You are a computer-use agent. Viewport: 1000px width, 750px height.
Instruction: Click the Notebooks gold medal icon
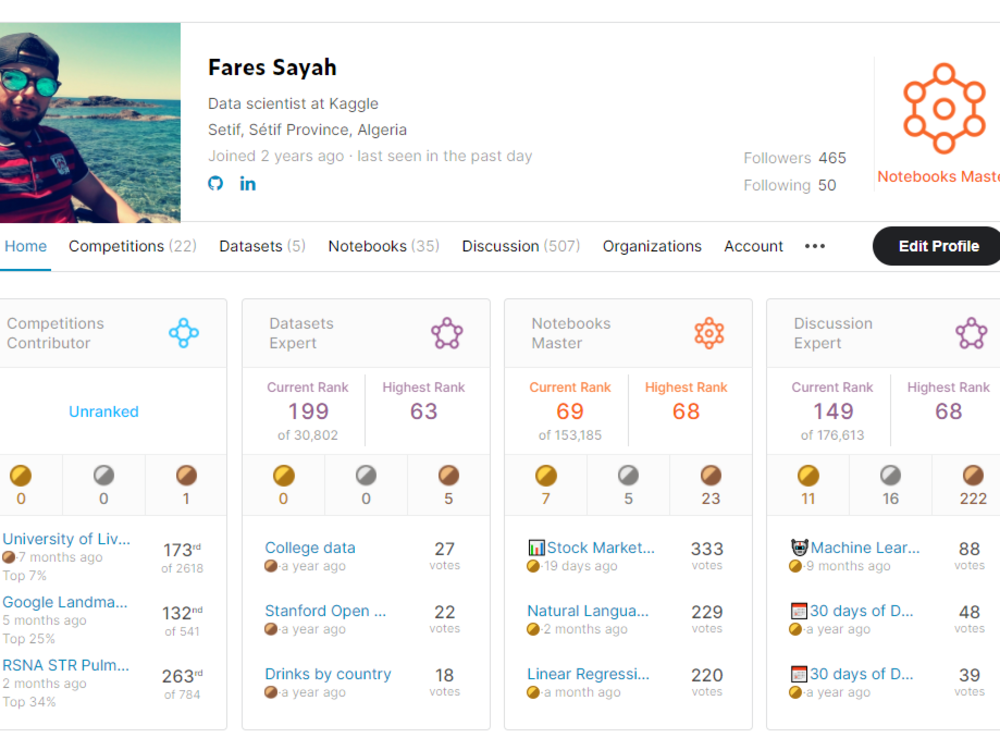(546, 475)
